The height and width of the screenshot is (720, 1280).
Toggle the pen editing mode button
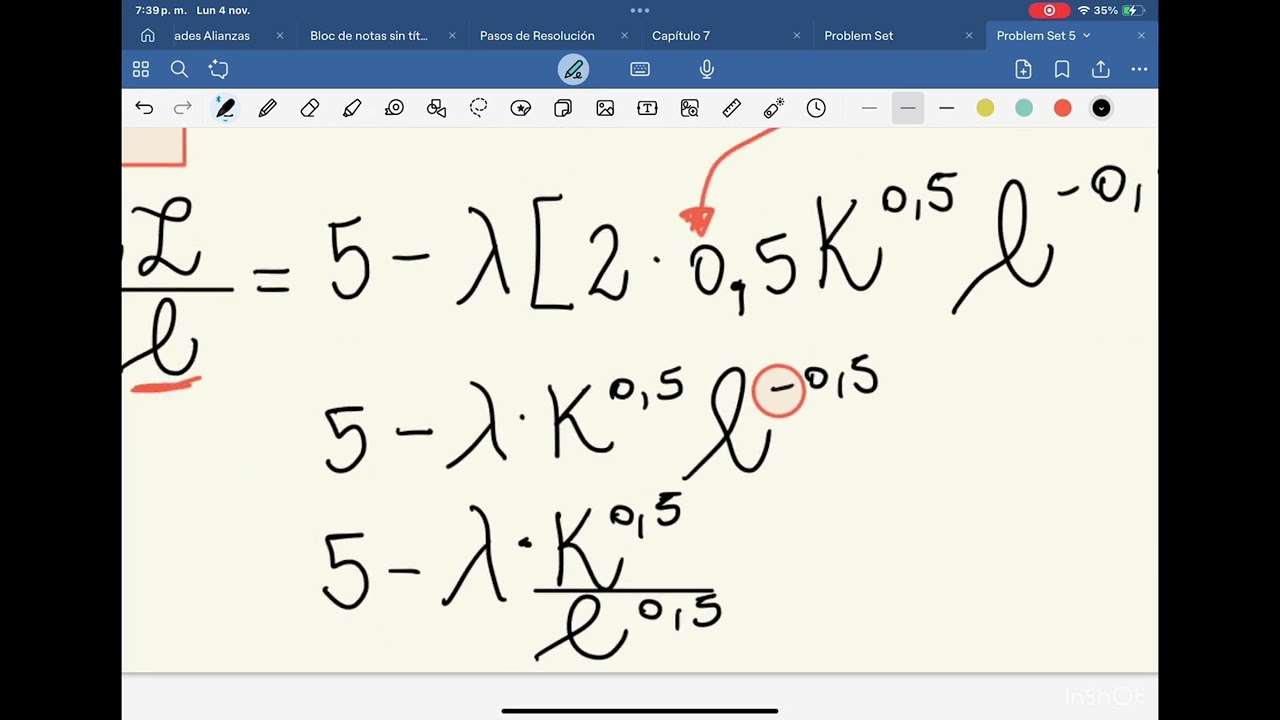pyautogui.click(x=573, y=69)
